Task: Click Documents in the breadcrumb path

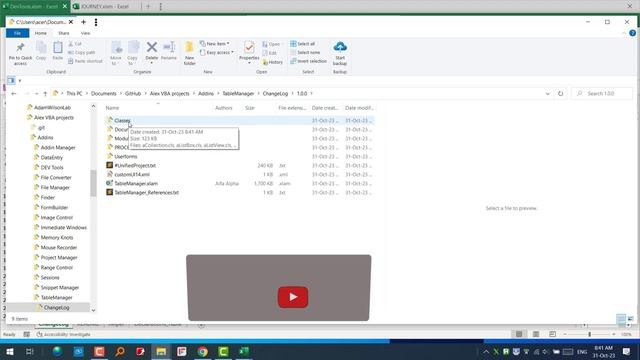Action: click(104, 93)
